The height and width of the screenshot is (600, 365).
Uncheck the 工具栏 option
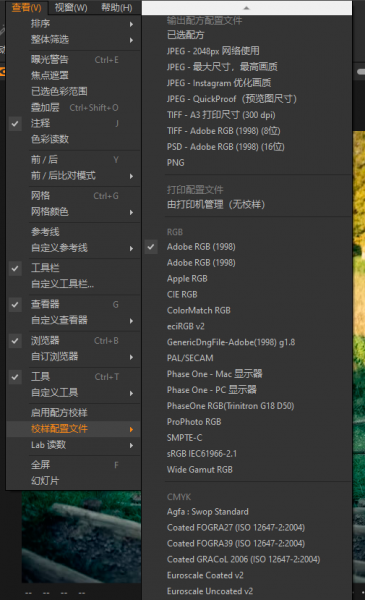click(74, 268)
